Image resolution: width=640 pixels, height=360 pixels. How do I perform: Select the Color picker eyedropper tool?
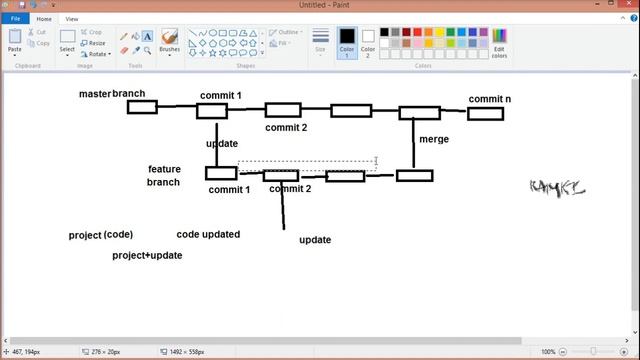click(136, 51)
